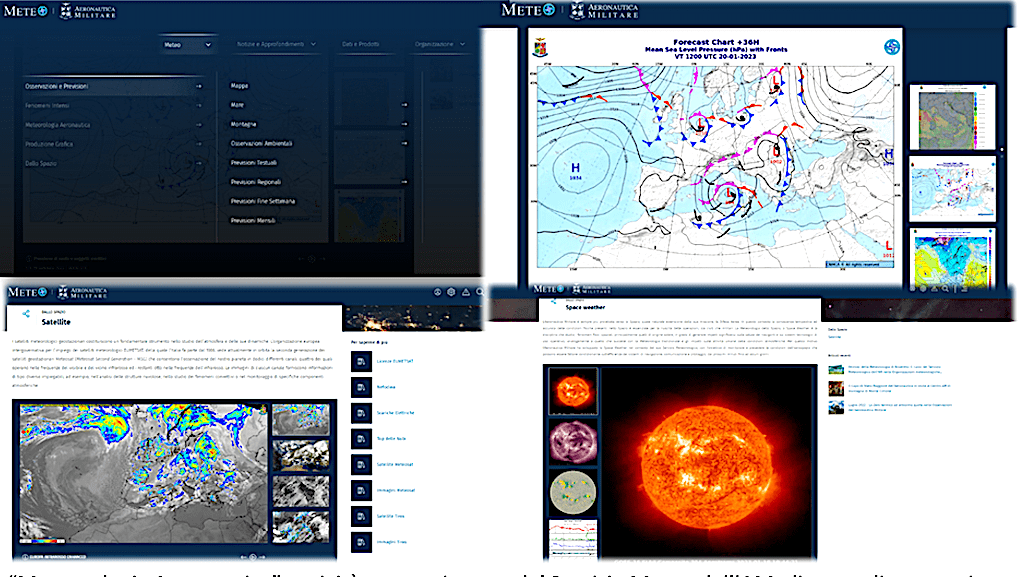Click play control under the satellite viewer
1024x577 pixels.
point(253,557)
